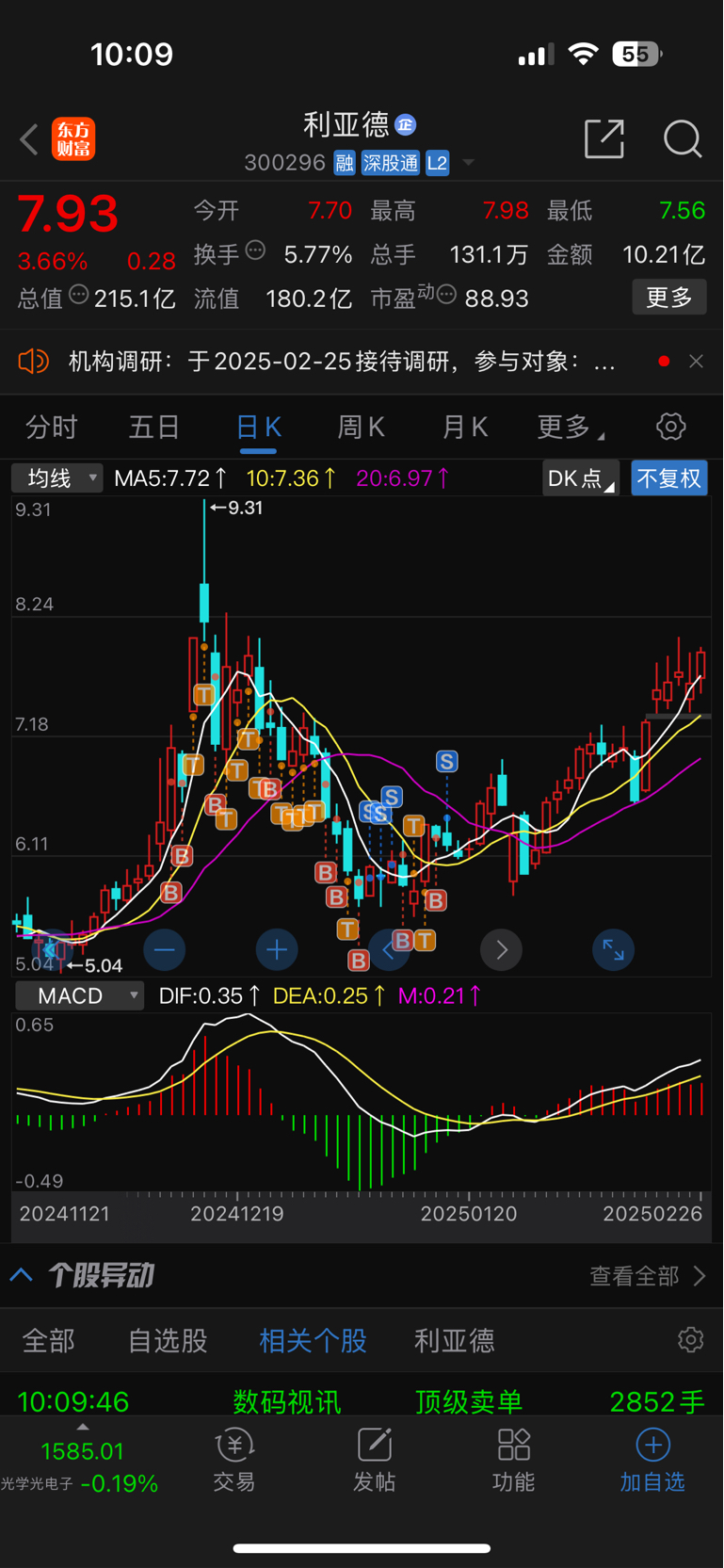
Task: Expand the 更多 chart period dropdown
Action: 570,428
